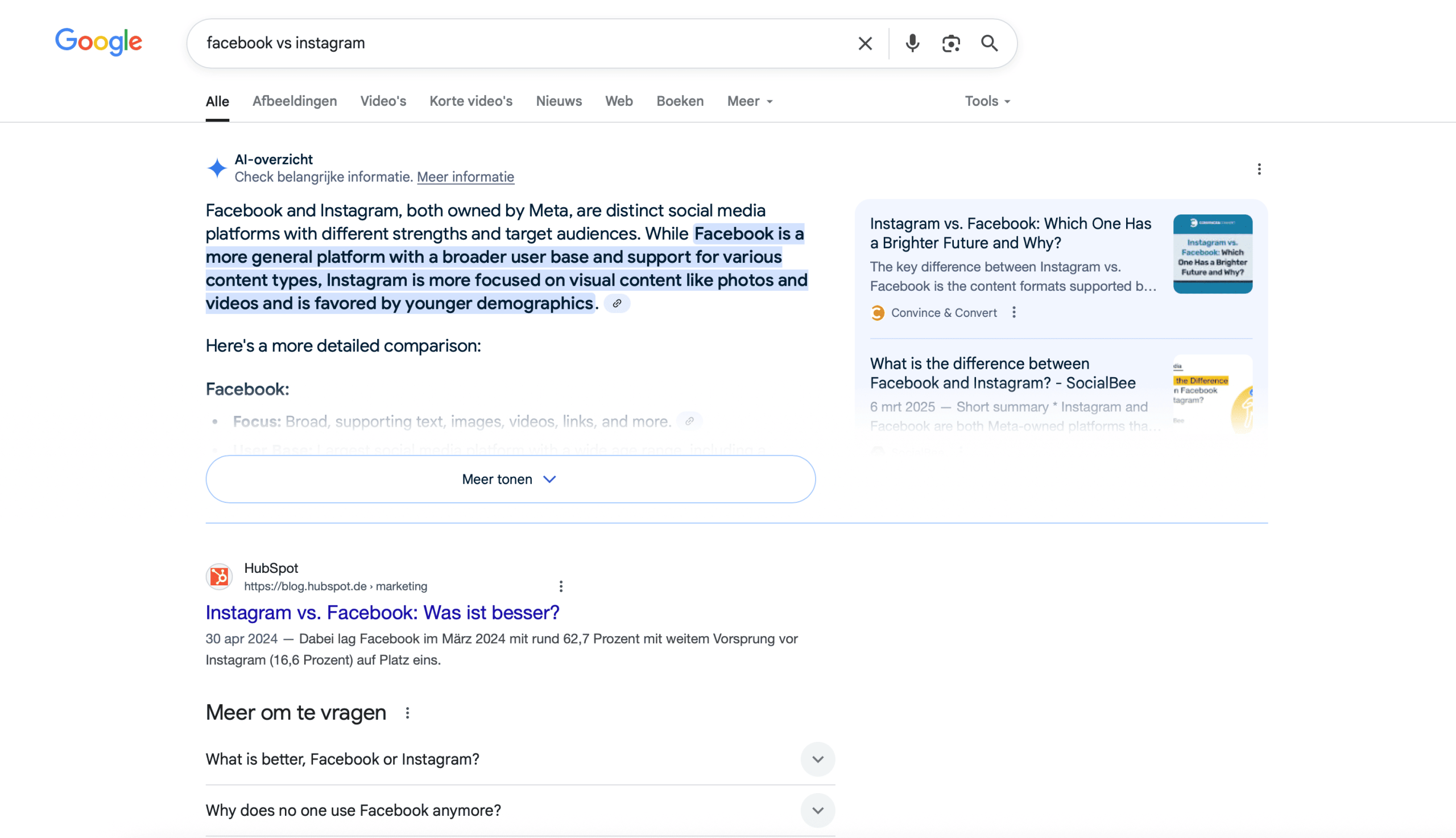Click the SocialBee article thumbnail

pyautogui.click(x=1213, y=394)
